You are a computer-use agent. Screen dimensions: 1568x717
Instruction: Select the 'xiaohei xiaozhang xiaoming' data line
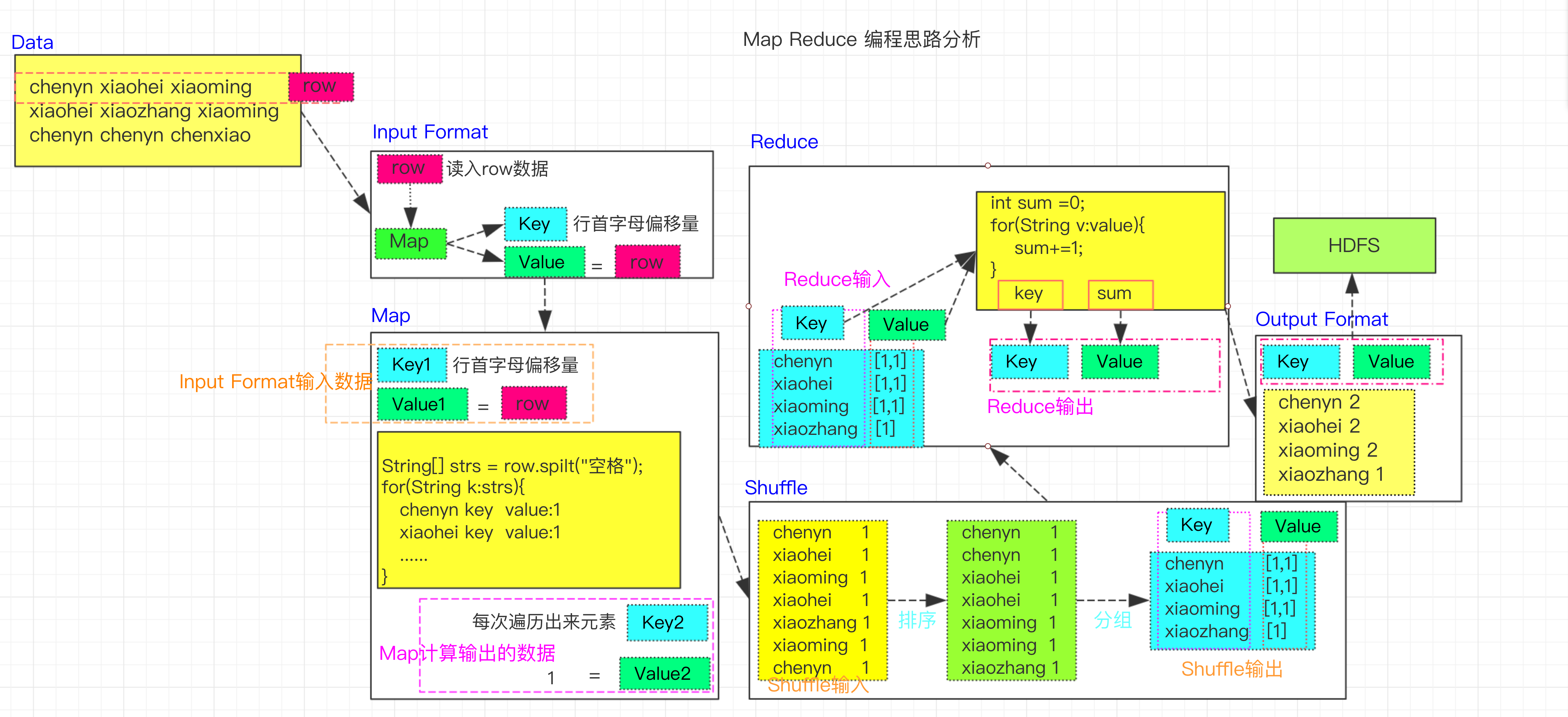[154, 111]
